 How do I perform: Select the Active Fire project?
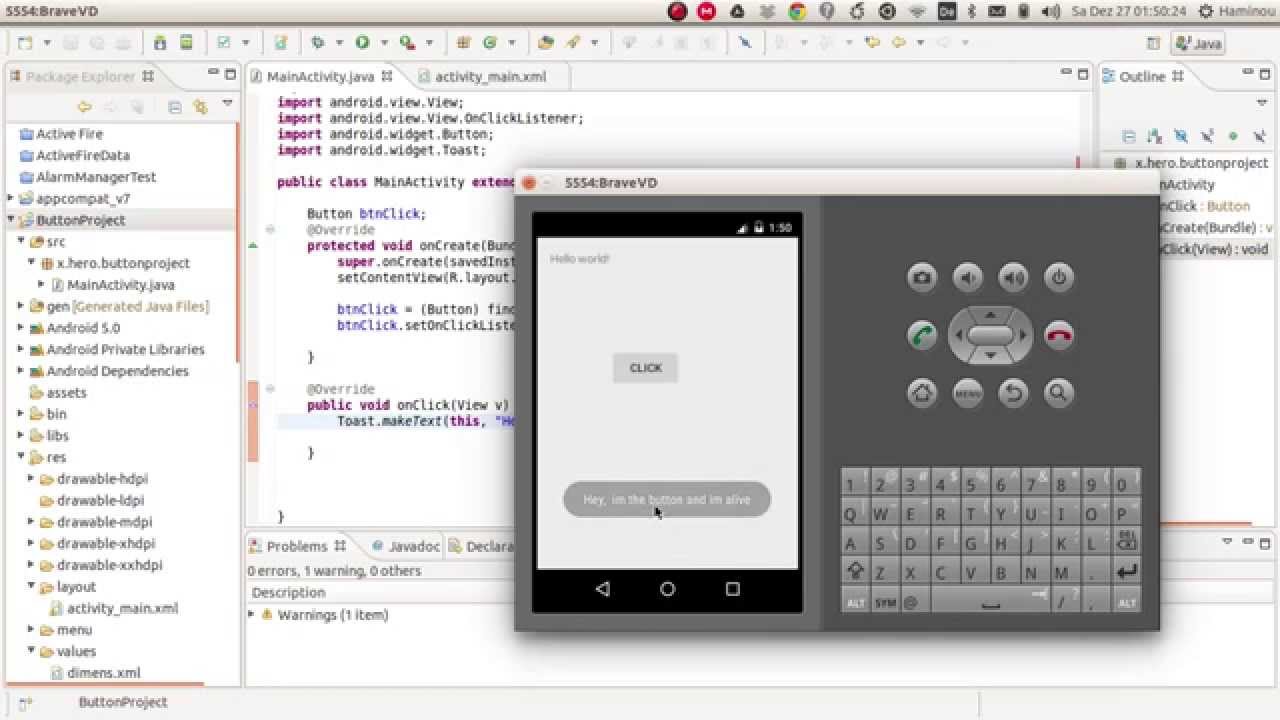click(x=61, y=134)
